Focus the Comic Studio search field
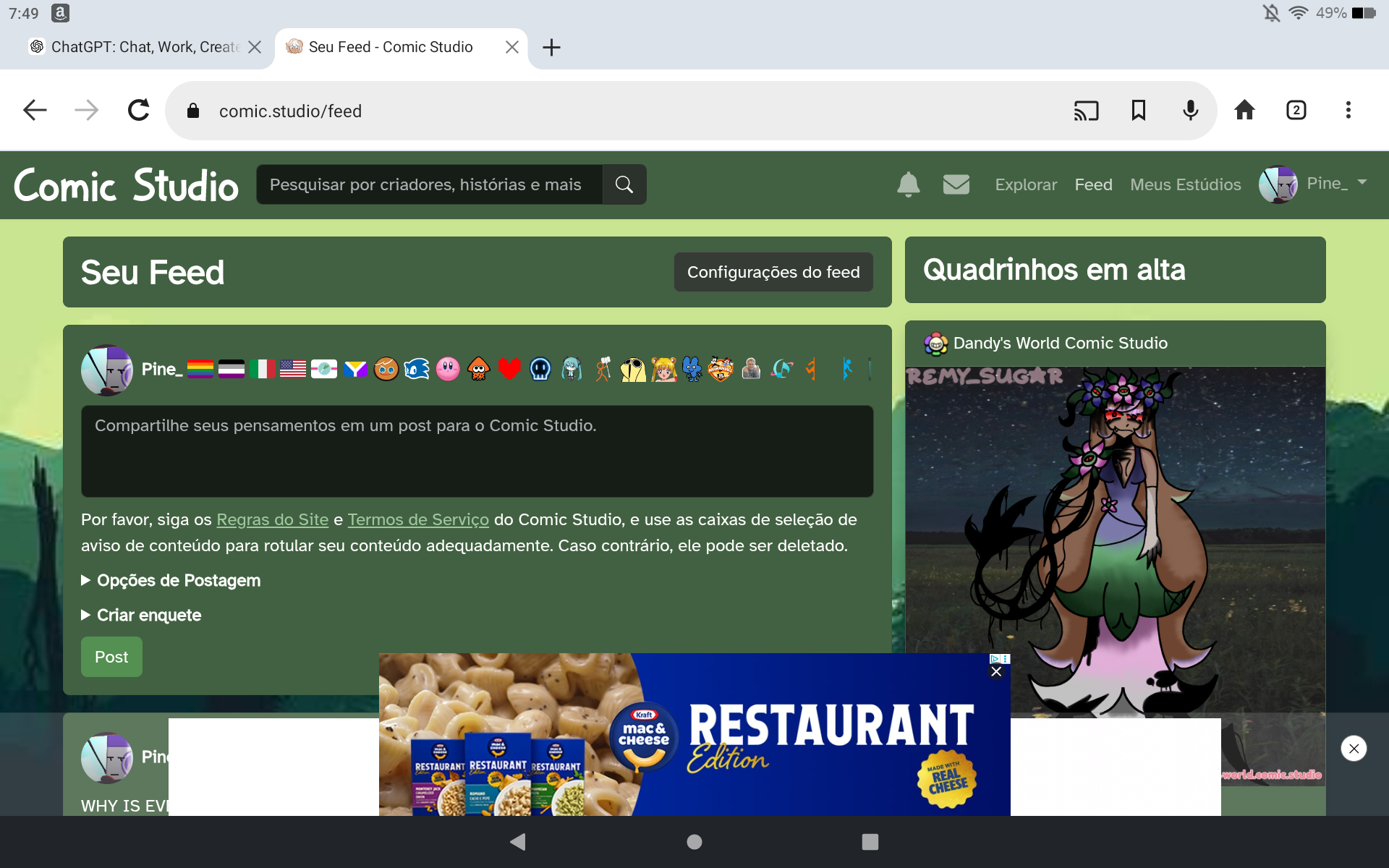This screenshot has height=868, width=1389. pyautogui.click(x=429, y=184)
